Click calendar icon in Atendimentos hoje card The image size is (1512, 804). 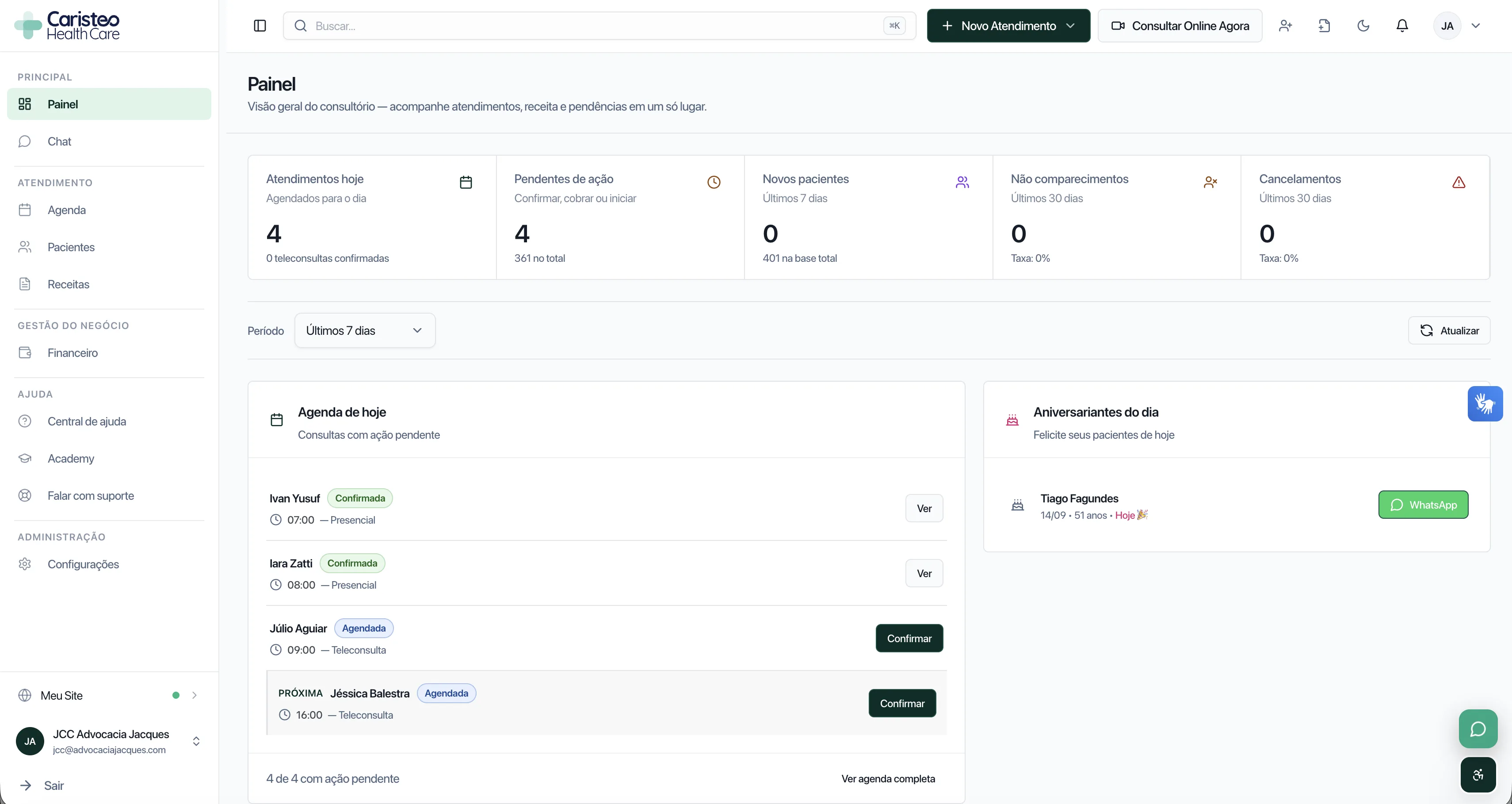click(466, 182)
